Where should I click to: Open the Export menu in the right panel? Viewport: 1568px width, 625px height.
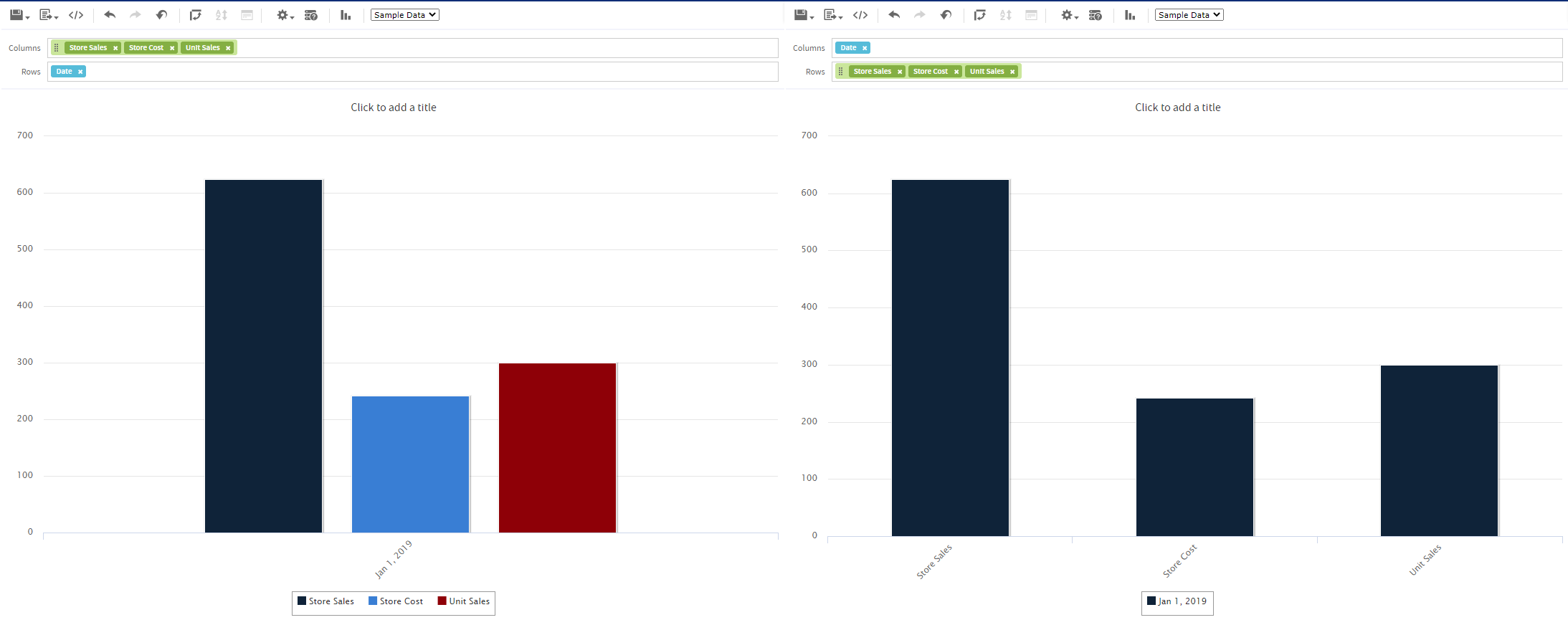pyautogui.click(x=833, y=15)
